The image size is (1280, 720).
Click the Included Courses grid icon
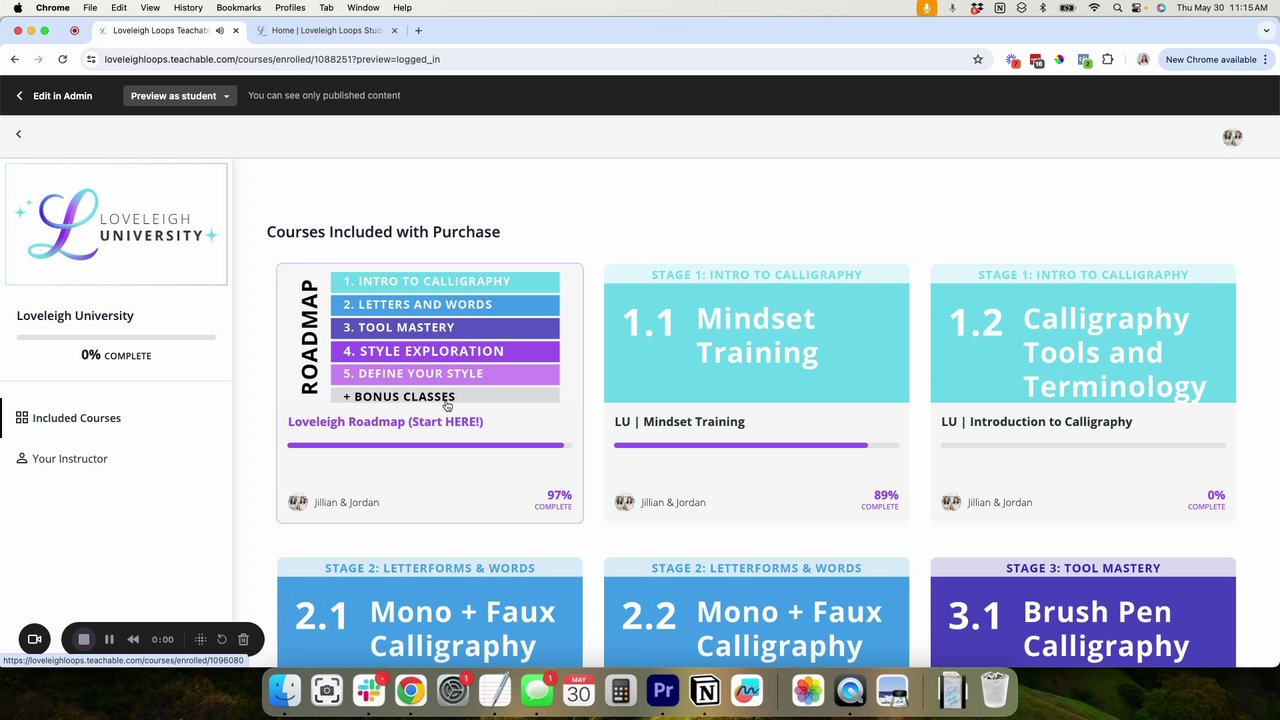coord(22,418)
